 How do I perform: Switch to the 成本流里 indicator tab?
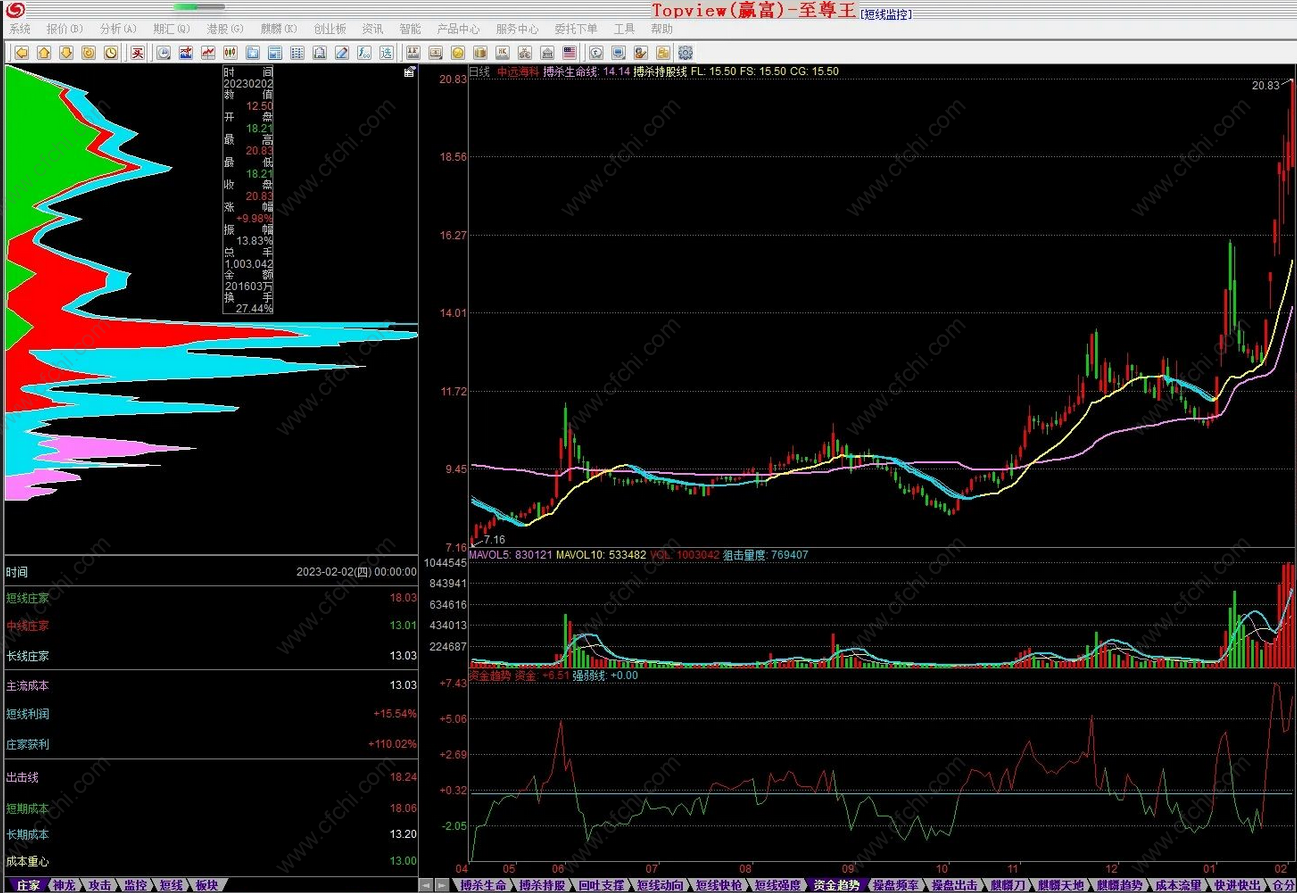point(1179,885)
